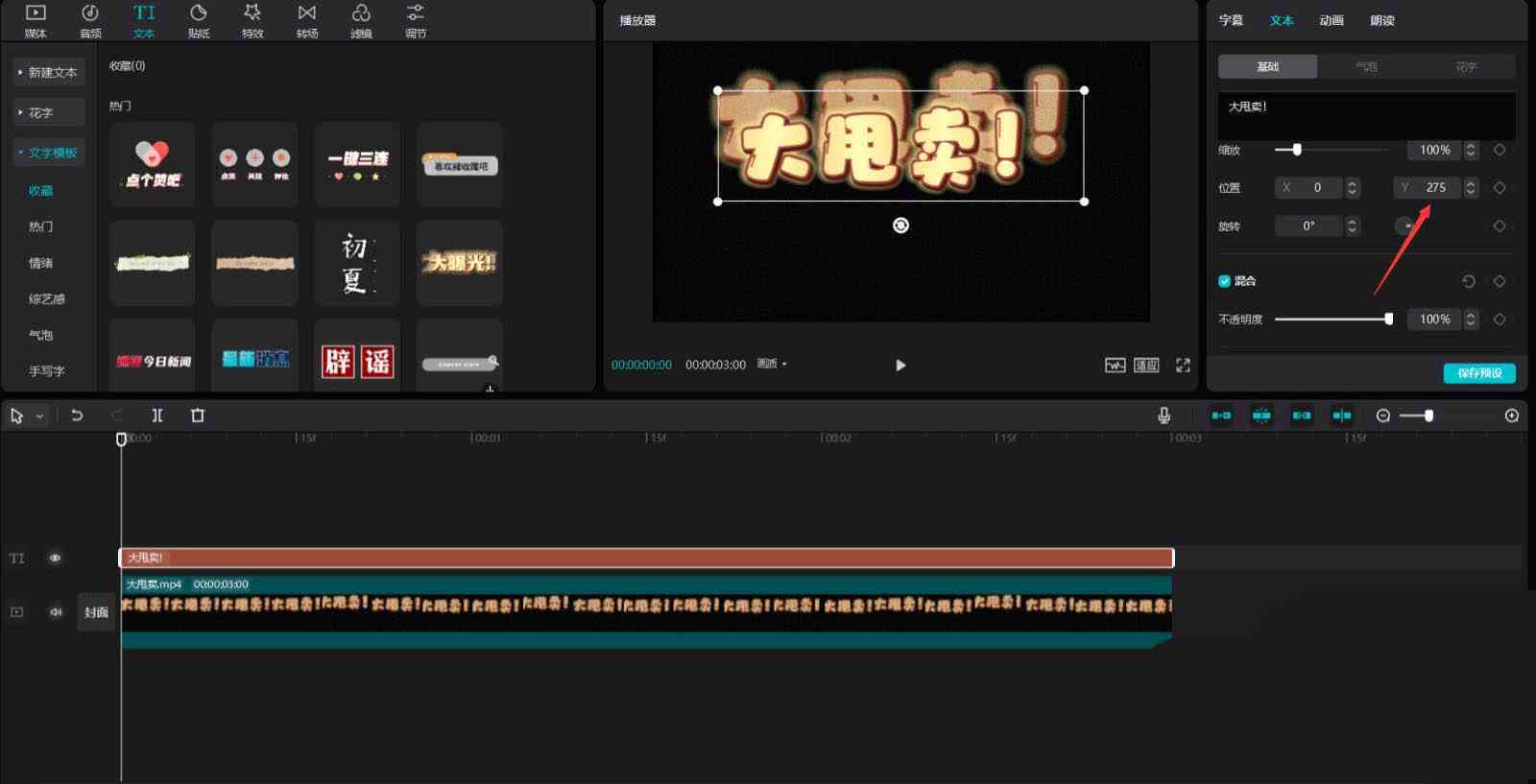This screenshot has width=1536, height=784.
Task: Toggle the auto-snap button in timeline toolbar
Action: coord(1261,416)
